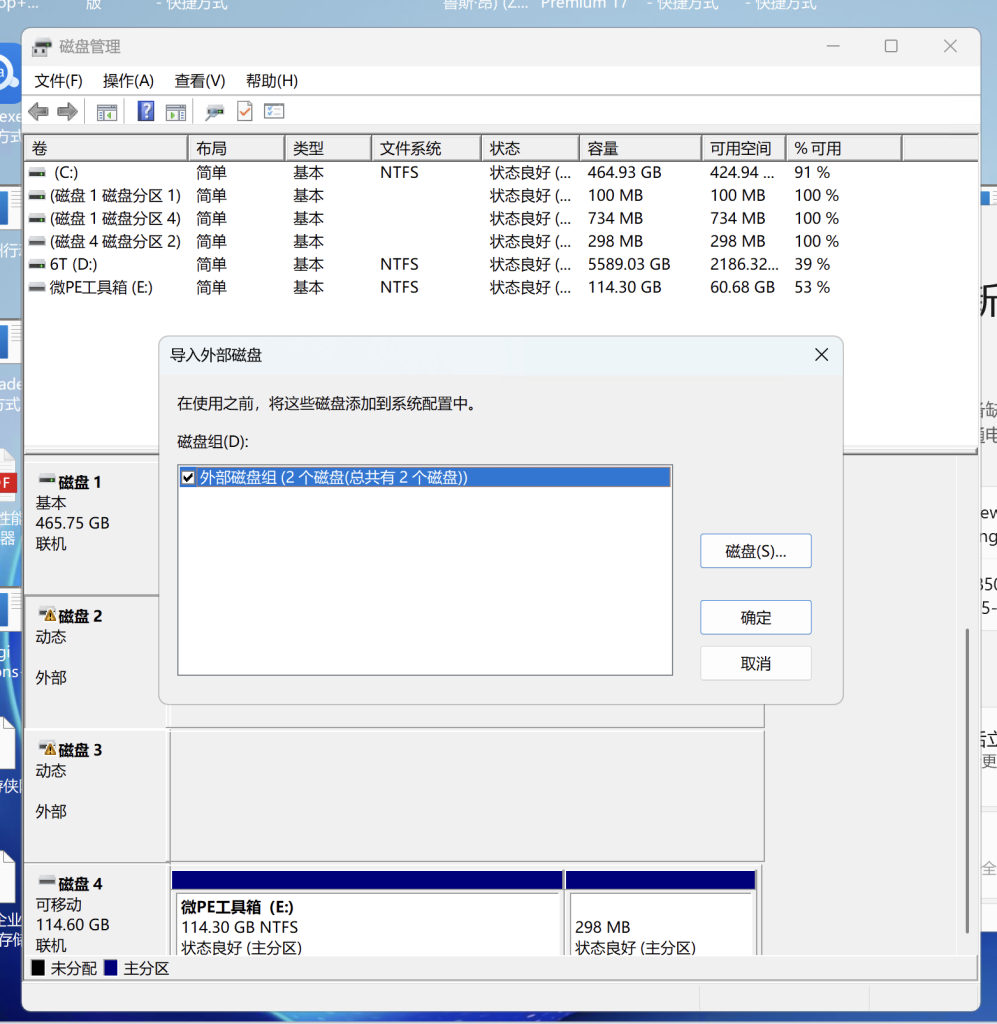The image size is (997, 1024).
Task: Close the 导入外部磁盘 dialog
Action: point(821,355)
